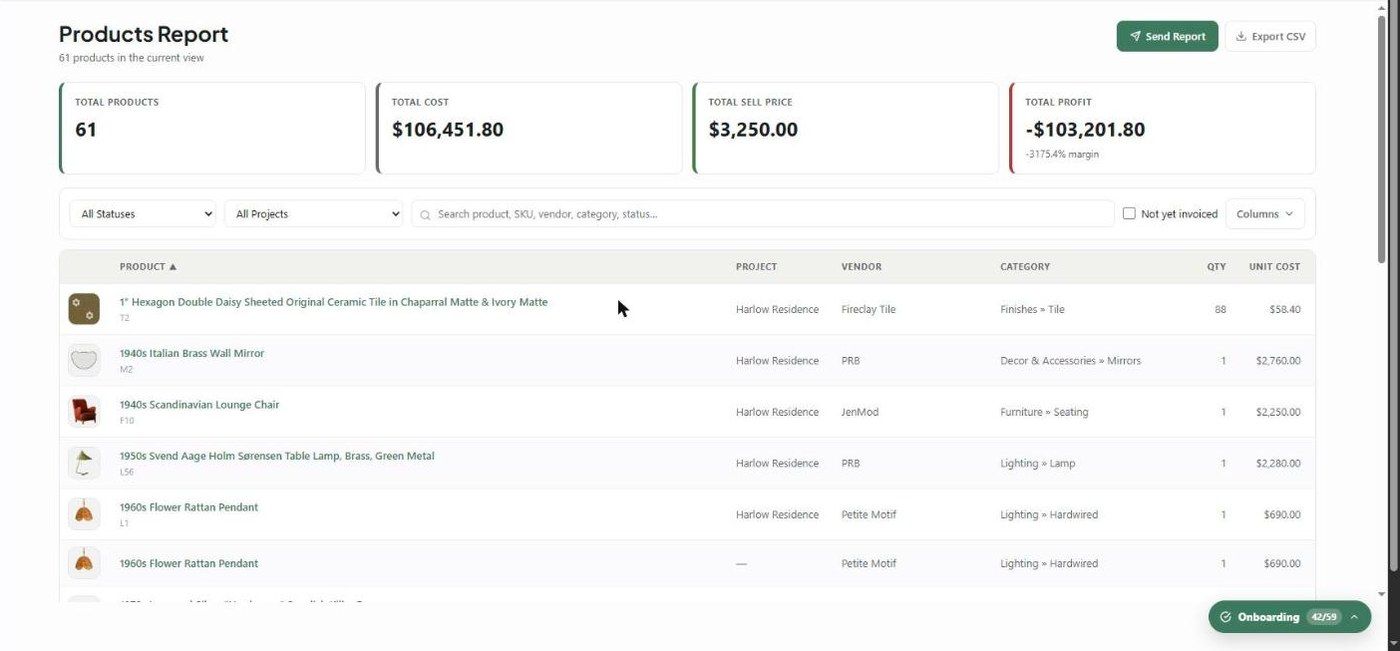Image resolution: width=1400 pixels, height=651 pixels.
Task: Click the paper plane icon on Send Report
Action: [1135, 36]
